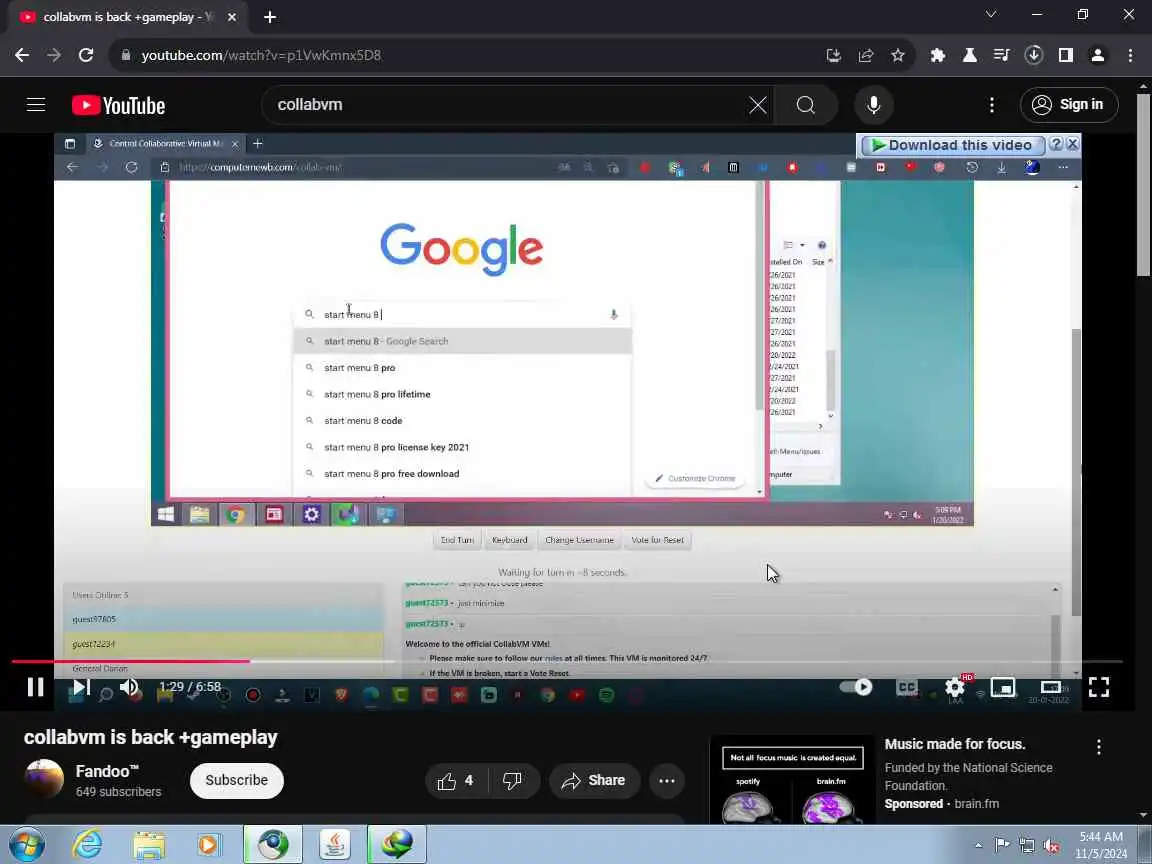The height and width of the screenshot is (864, 1152).
Task: Click the Sign in button
Action: coord(1069,105)
